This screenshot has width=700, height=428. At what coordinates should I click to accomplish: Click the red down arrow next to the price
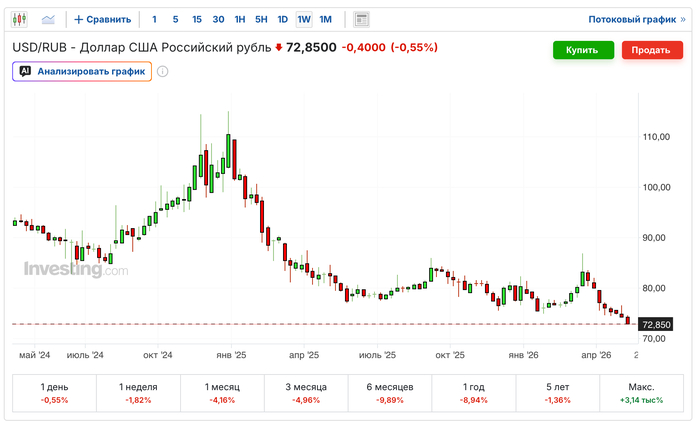pyautogui.click(x=279, y=47)
